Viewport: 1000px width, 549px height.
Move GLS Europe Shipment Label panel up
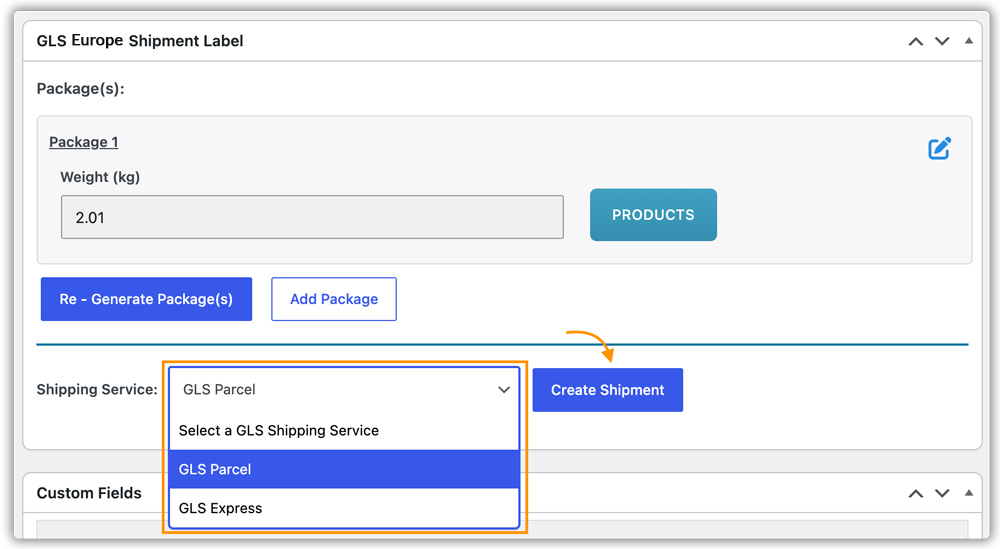tap(916, 41)
